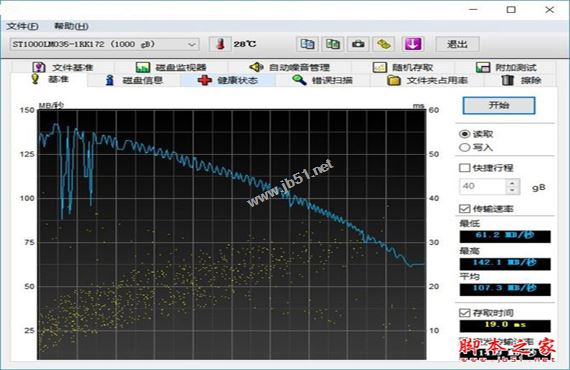Click the 磁盘监视器 chart icon tab
Image resolution: width=570 pixels, height=370 pixels.
(143, 67)
